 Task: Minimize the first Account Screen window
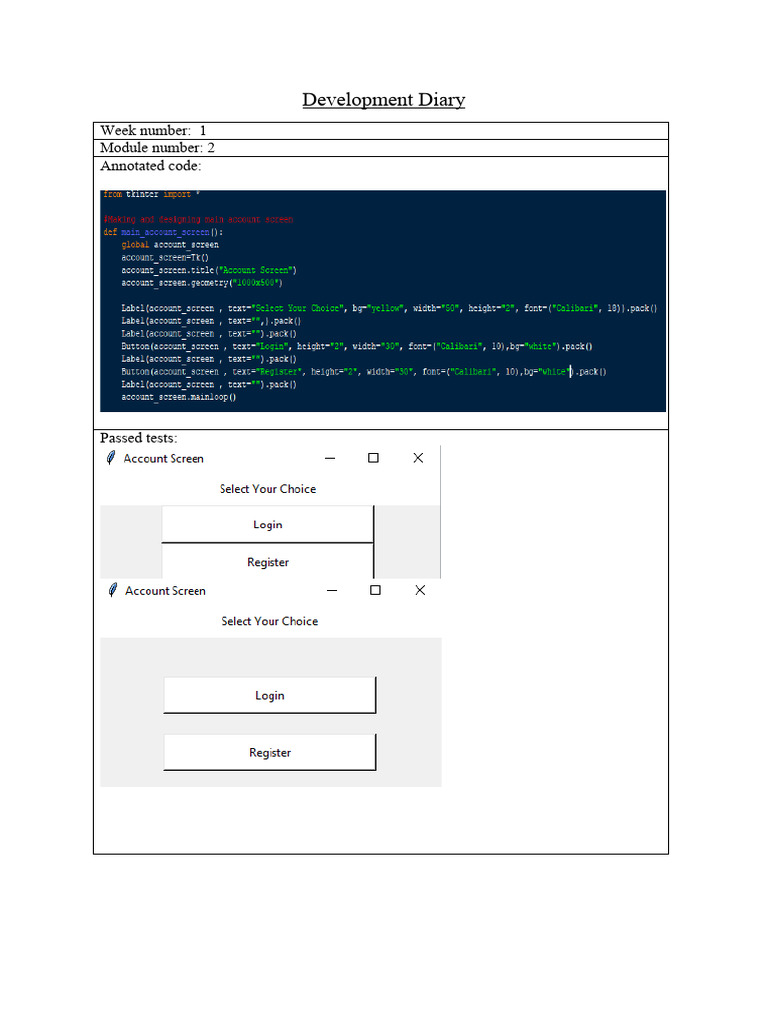pos(330,458)
